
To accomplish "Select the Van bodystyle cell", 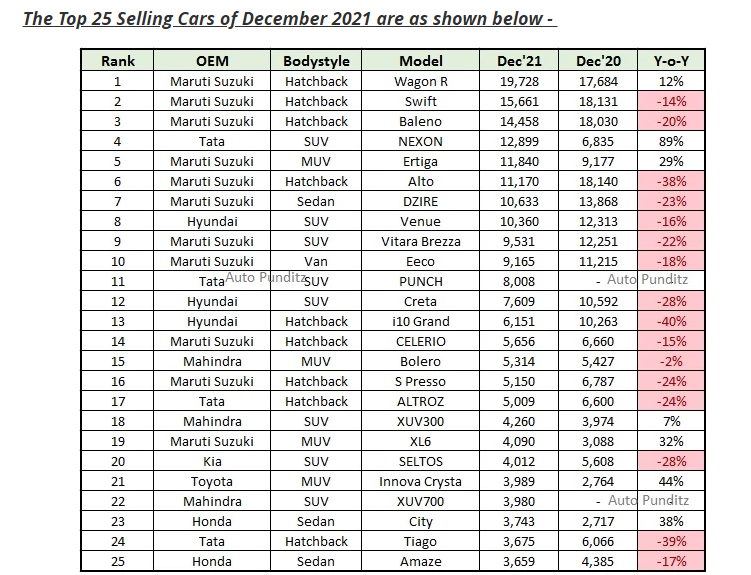I will (x=316, y=261).
